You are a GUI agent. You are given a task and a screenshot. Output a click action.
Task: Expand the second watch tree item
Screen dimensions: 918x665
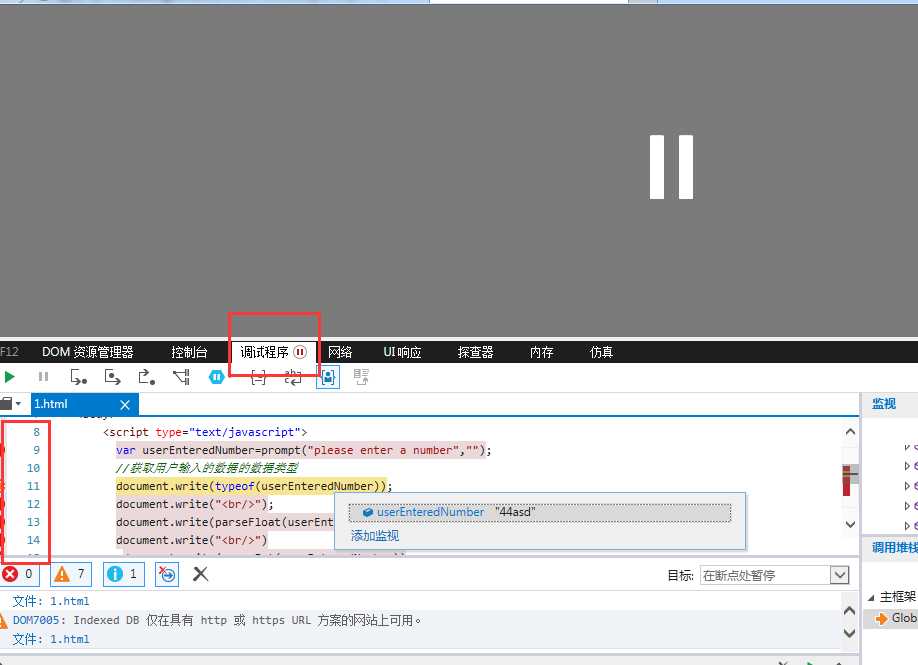click(x=907, y=466)
